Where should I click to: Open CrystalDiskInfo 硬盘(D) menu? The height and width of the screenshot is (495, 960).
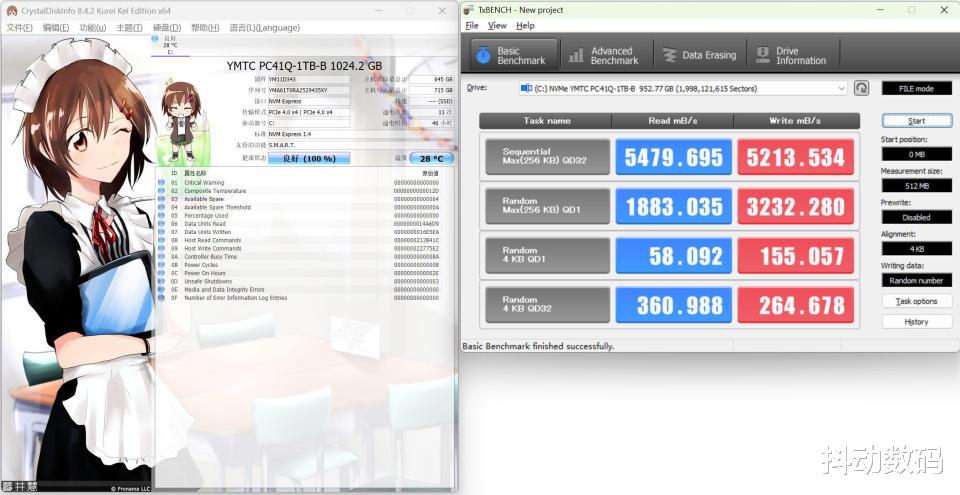(167, 28)
